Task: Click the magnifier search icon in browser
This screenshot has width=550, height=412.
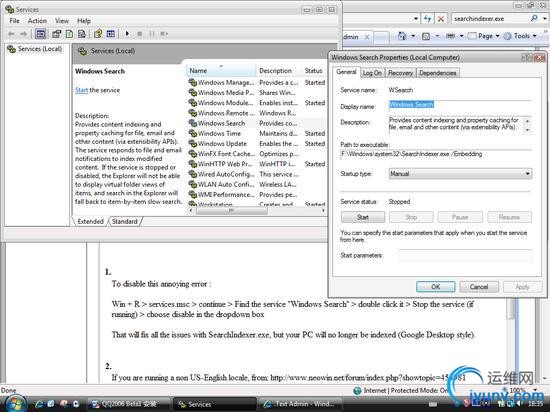Action: (534, 18)
